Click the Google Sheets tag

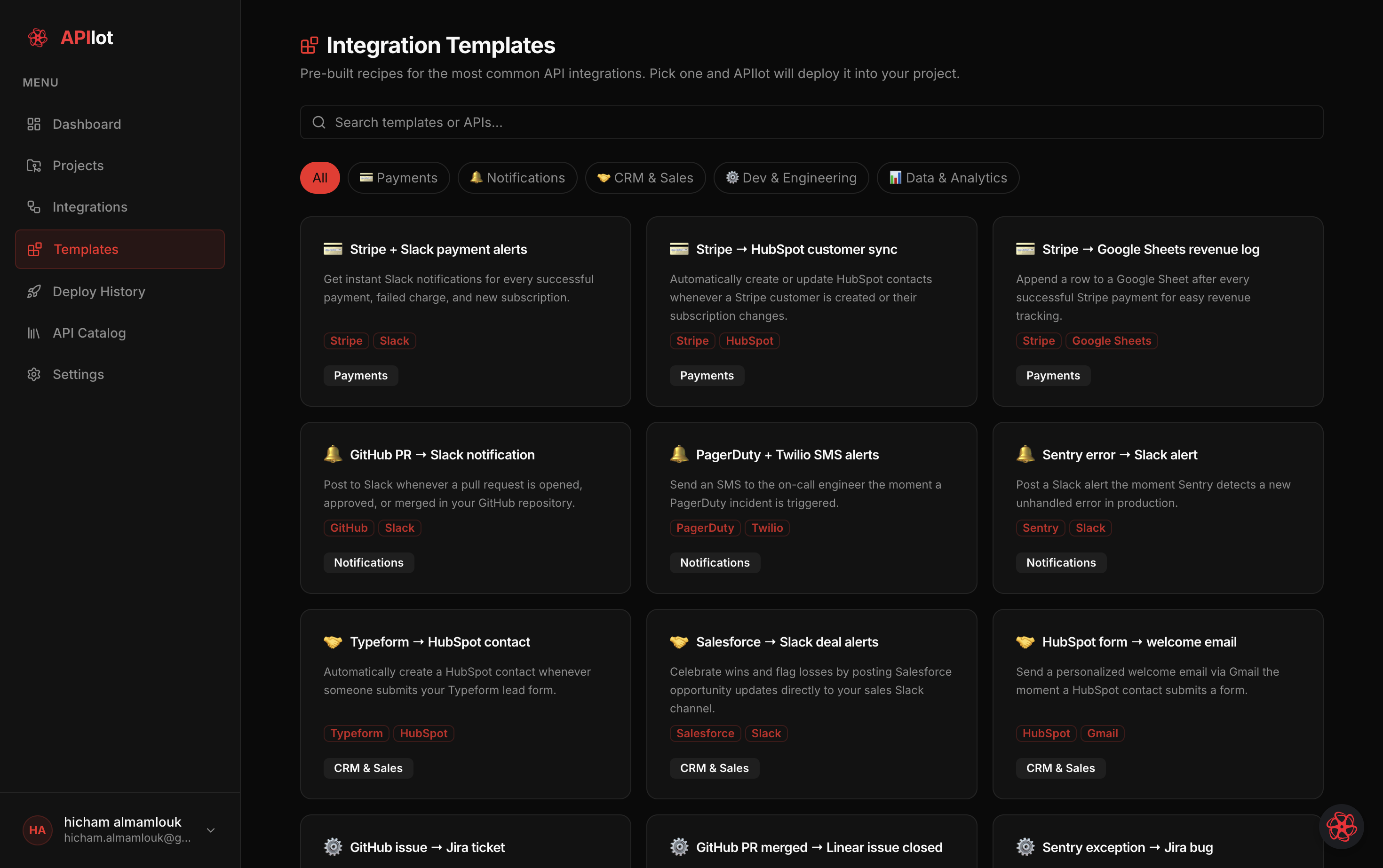(1111, 341)
